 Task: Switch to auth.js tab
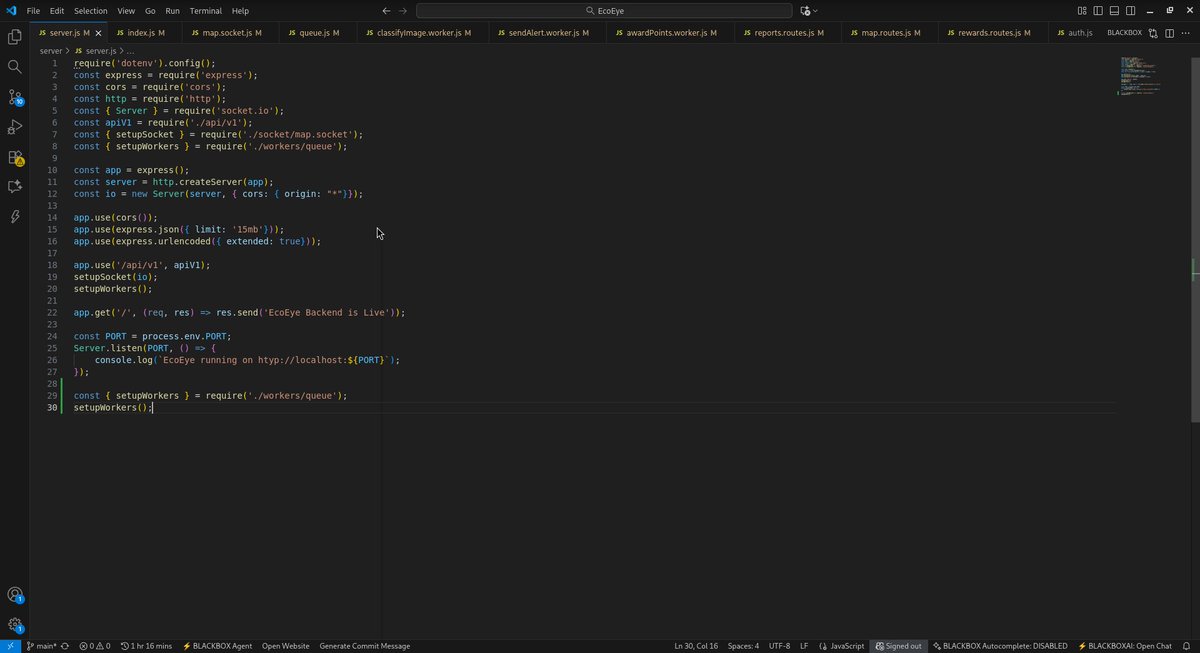[x=1073, y=33]
